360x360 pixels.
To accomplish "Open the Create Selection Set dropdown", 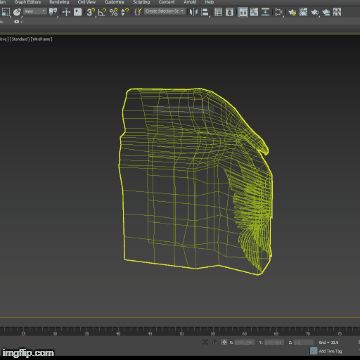I will pos(165,11).
